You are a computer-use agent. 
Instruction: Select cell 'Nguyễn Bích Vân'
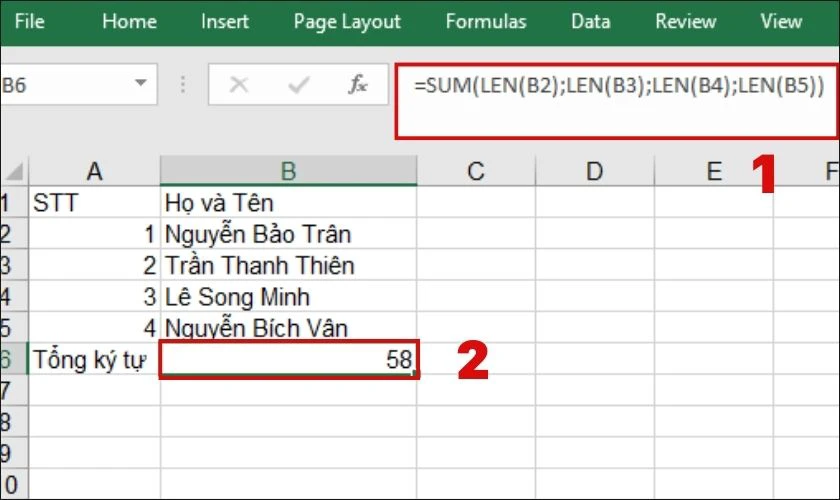[288, 327]
